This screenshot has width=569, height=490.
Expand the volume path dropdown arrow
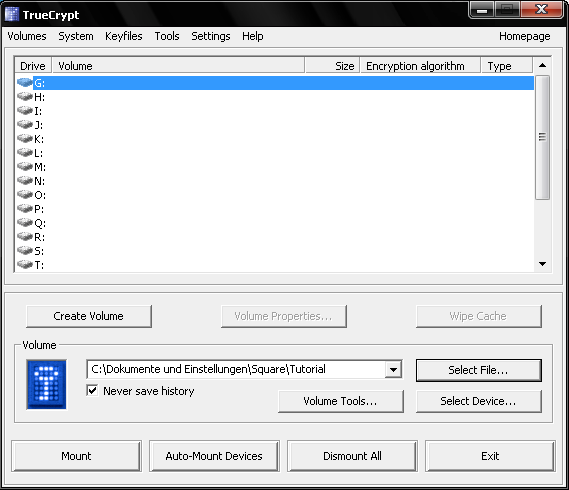(x=393, y=370)
